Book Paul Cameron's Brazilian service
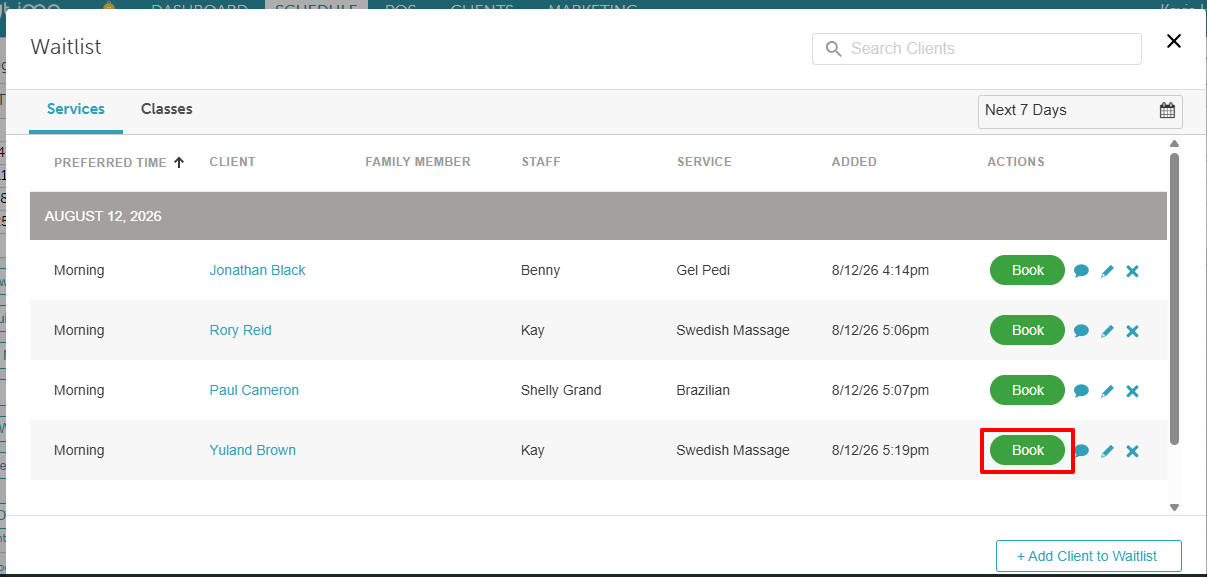 [x=1027, y=390]
